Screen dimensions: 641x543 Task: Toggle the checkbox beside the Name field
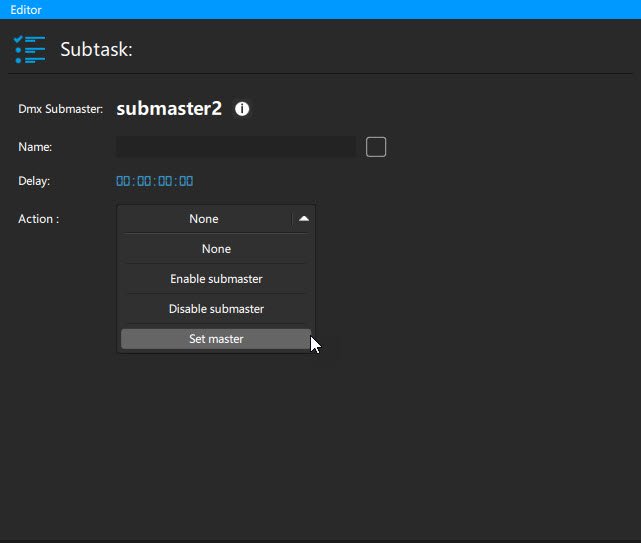coord(376,147)
